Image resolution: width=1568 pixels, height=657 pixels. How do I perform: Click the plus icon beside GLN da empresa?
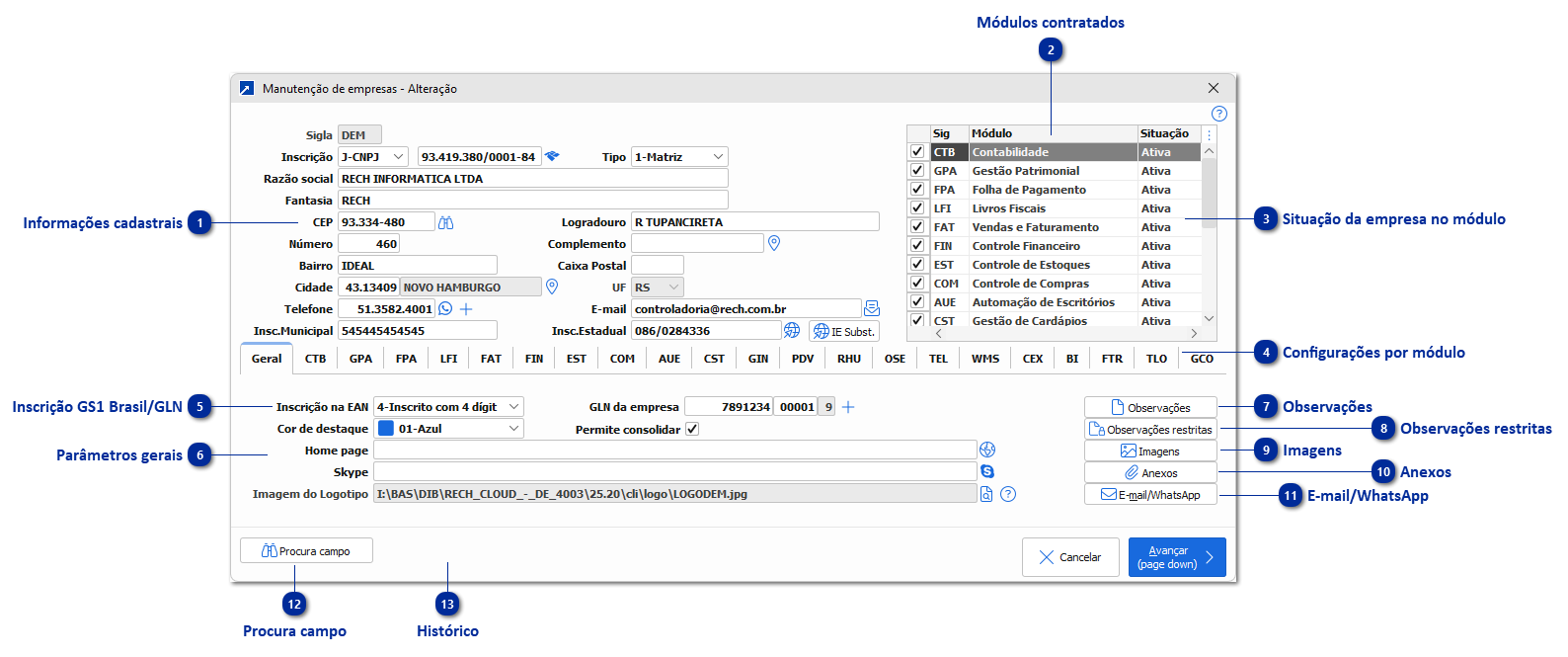pos(848,407)
